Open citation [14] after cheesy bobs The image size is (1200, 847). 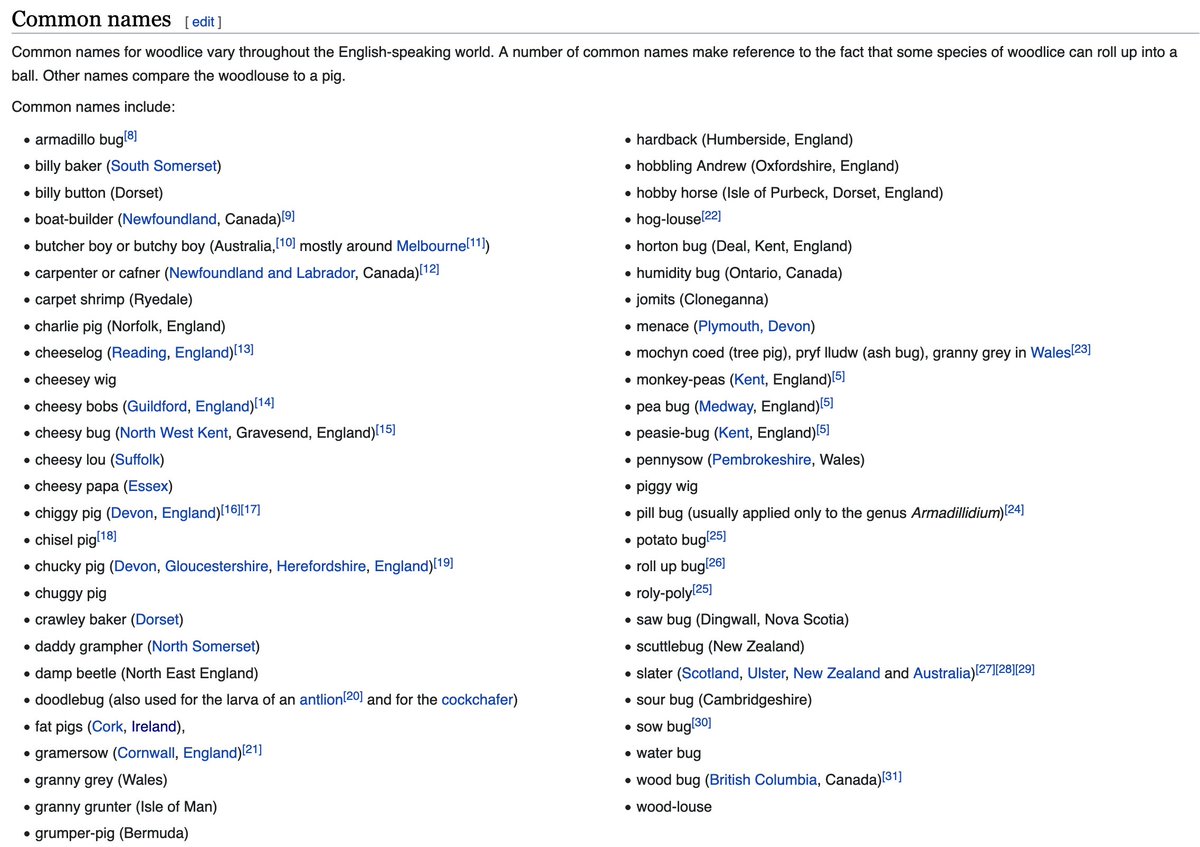pos(264,402)
